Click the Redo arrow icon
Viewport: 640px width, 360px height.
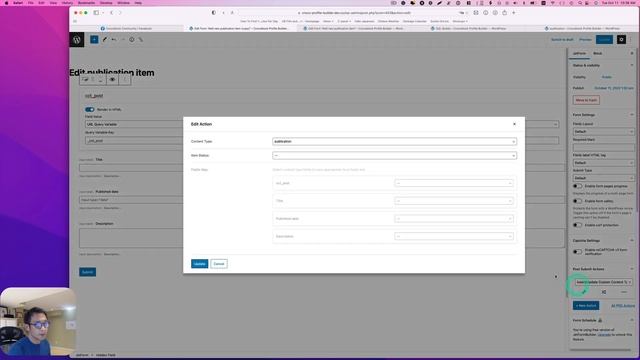[123, 40]
